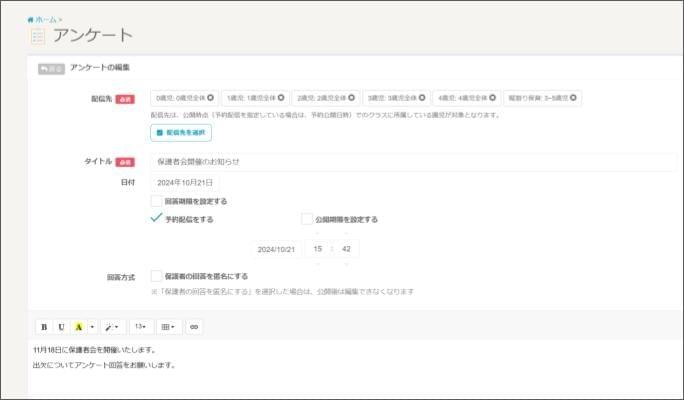Enable 保護者の回答を匿名にする

(156, 276)
